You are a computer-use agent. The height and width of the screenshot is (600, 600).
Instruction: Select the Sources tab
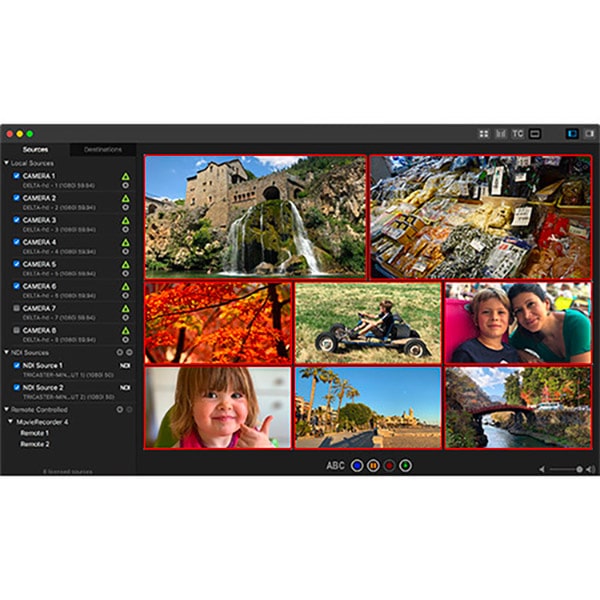pyautogui.click(x=35, y=149)
